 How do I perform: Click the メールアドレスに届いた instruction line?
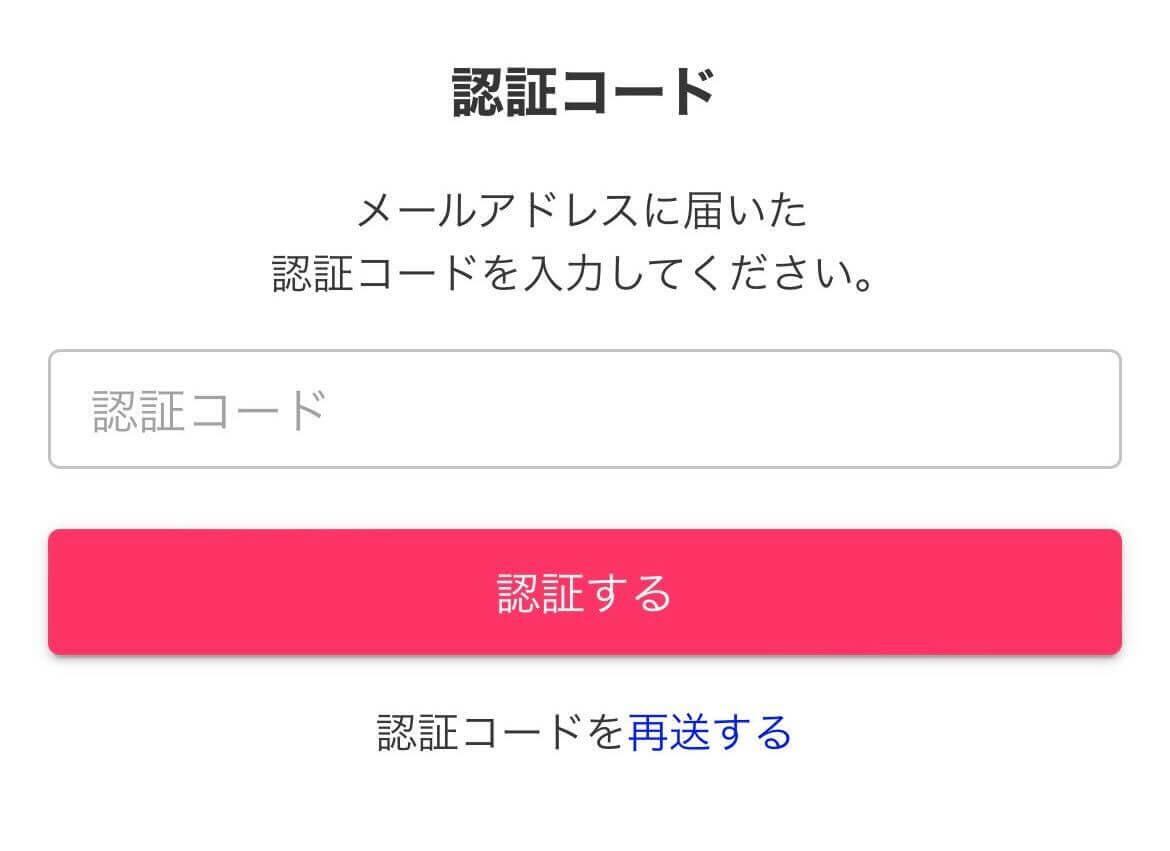point(582,210)
